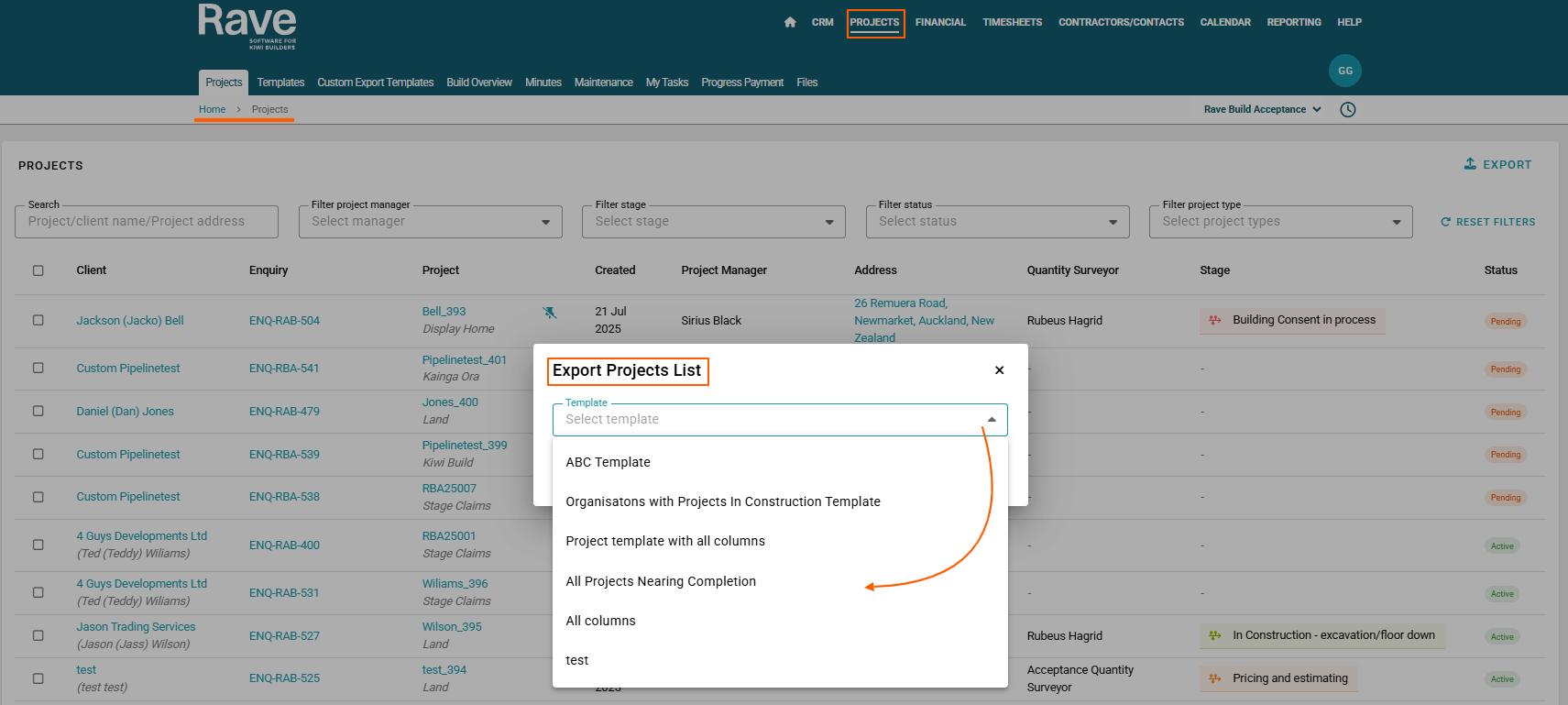Choose All Projects Nearing Completion option
Image resolution: width=1568 pixels, height=705 pixels.
point(780,581)
